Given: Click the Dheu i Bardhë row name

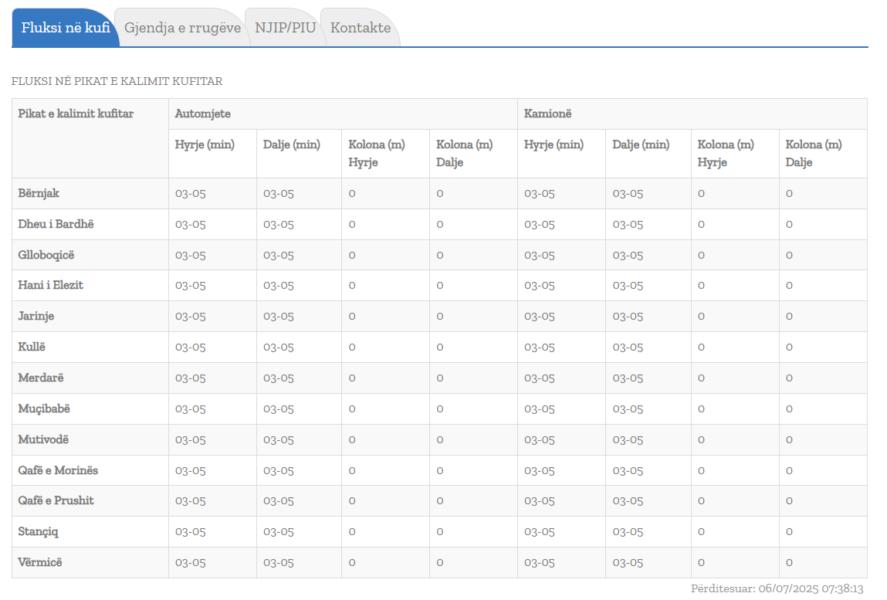Looking at the screenshot, I should click(56, 224).
